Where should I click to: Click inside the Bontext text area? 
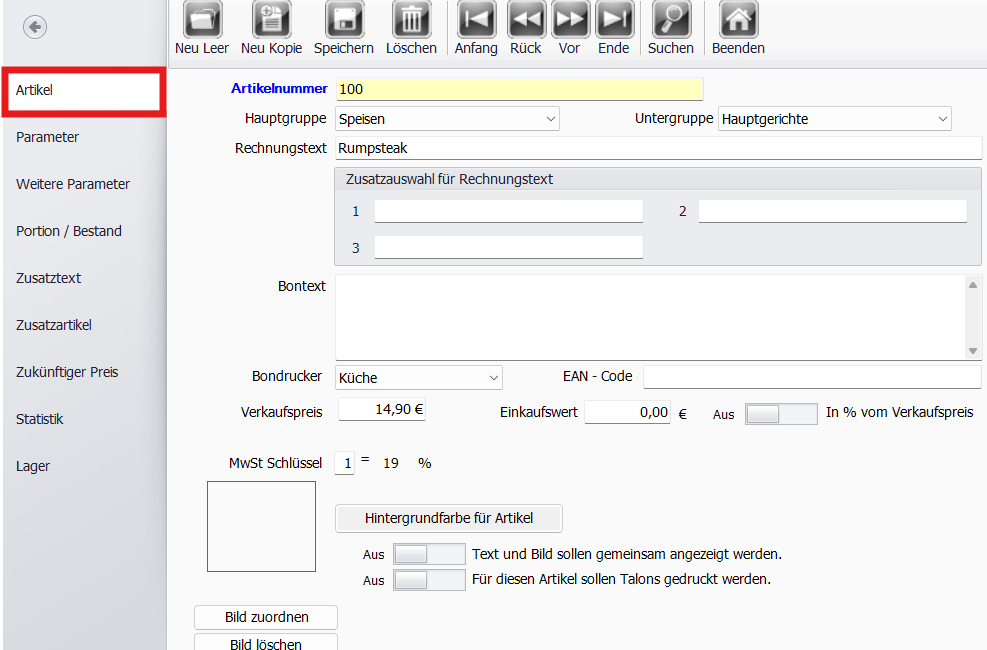[651, 317]
